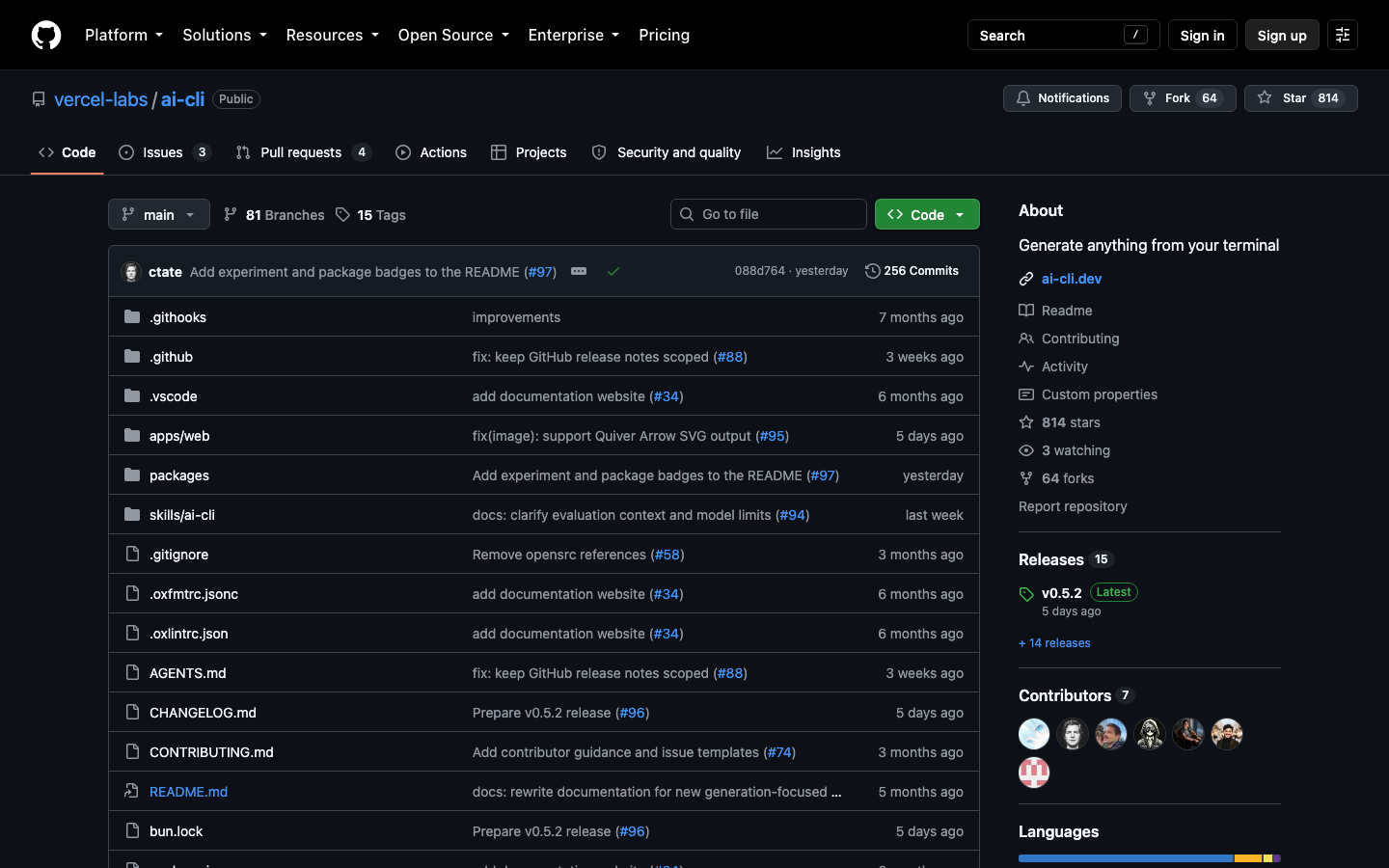Click the history clock icon next to 256 Commits
Screen dimensions: 1389x868
click(x=873, y=271)
